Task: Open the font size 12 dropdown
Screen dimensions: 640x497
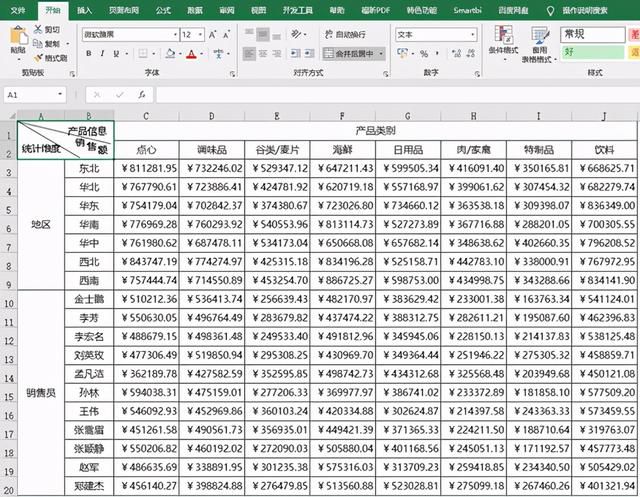Action: click(200, 35)
